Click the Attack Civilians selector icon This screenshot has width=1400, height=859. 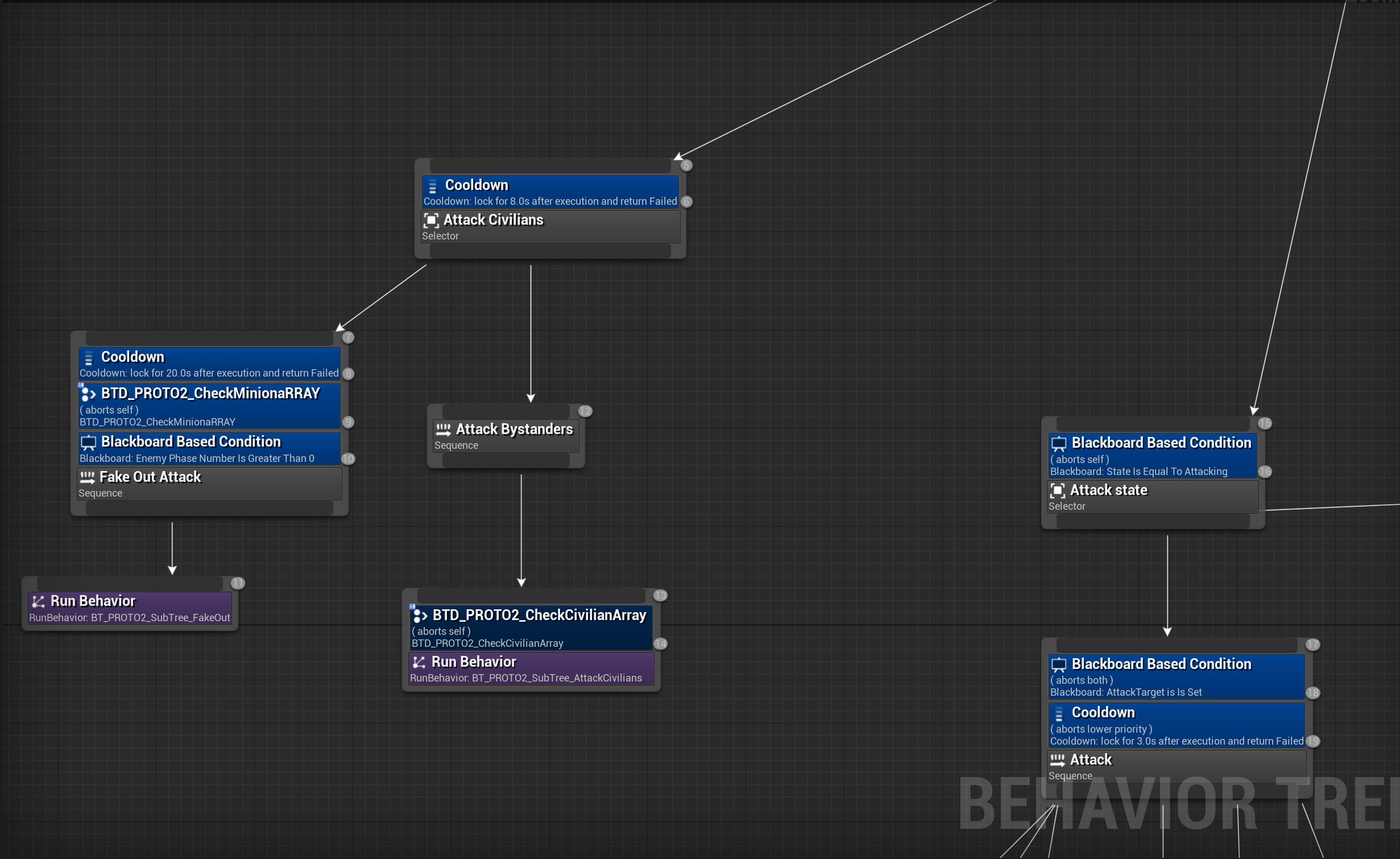tap(431, 220)
